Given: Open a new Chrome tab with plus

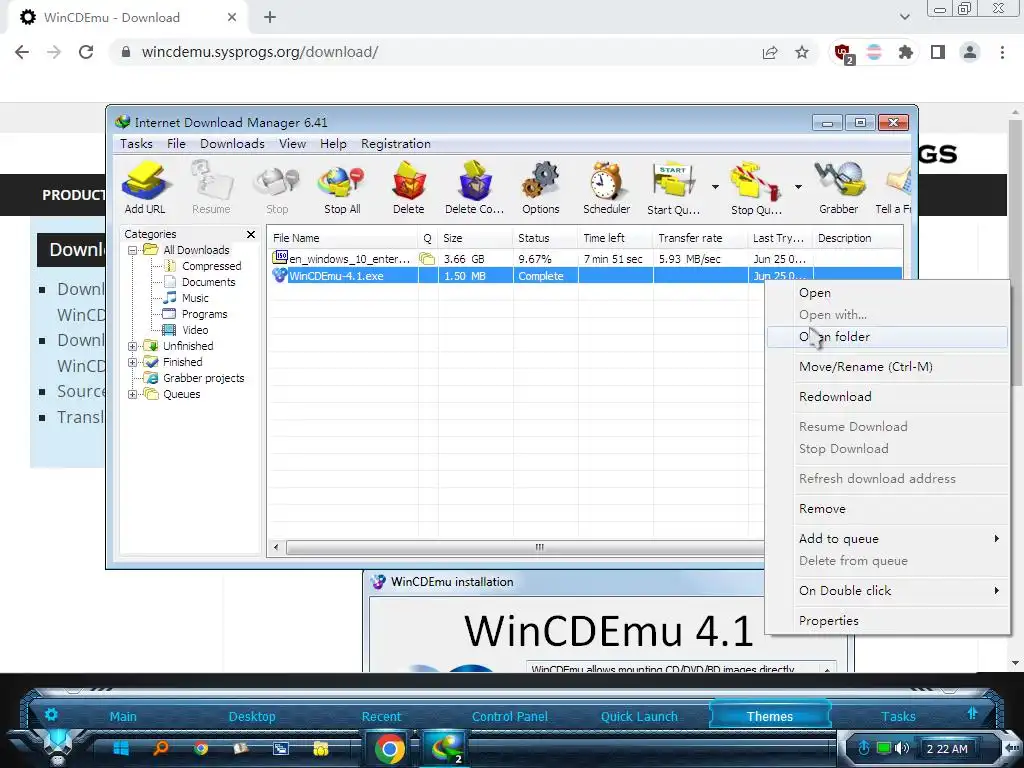Looking at the screenshot, I should pyautogui.click(x=270, y=18).
